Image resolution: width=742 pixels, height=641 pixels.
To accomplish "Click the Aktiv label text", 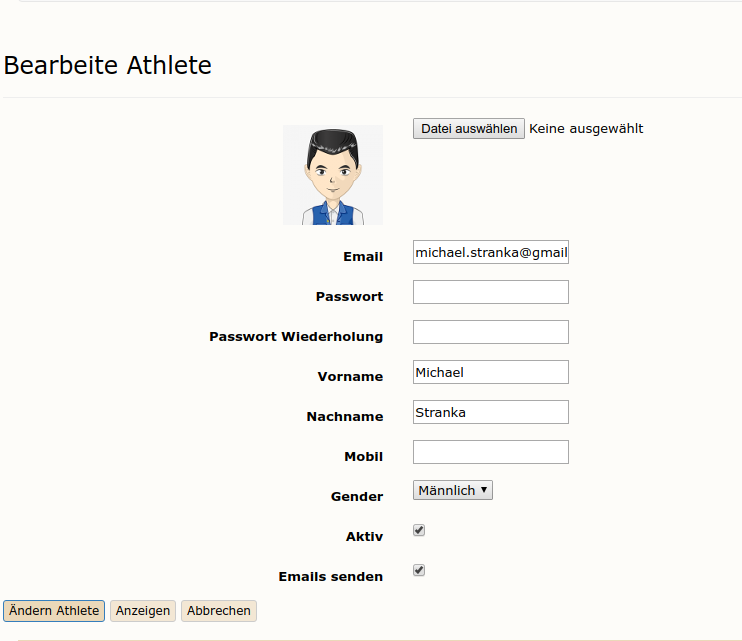I will (364, 536).
